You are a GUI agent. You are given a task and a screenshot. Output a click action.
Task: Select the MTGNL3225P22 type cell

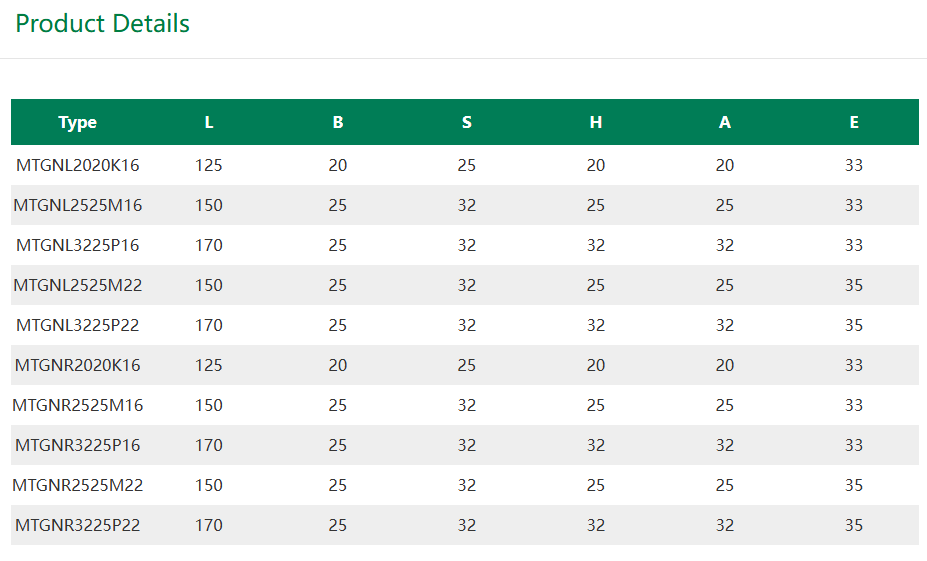coord(77,325)
